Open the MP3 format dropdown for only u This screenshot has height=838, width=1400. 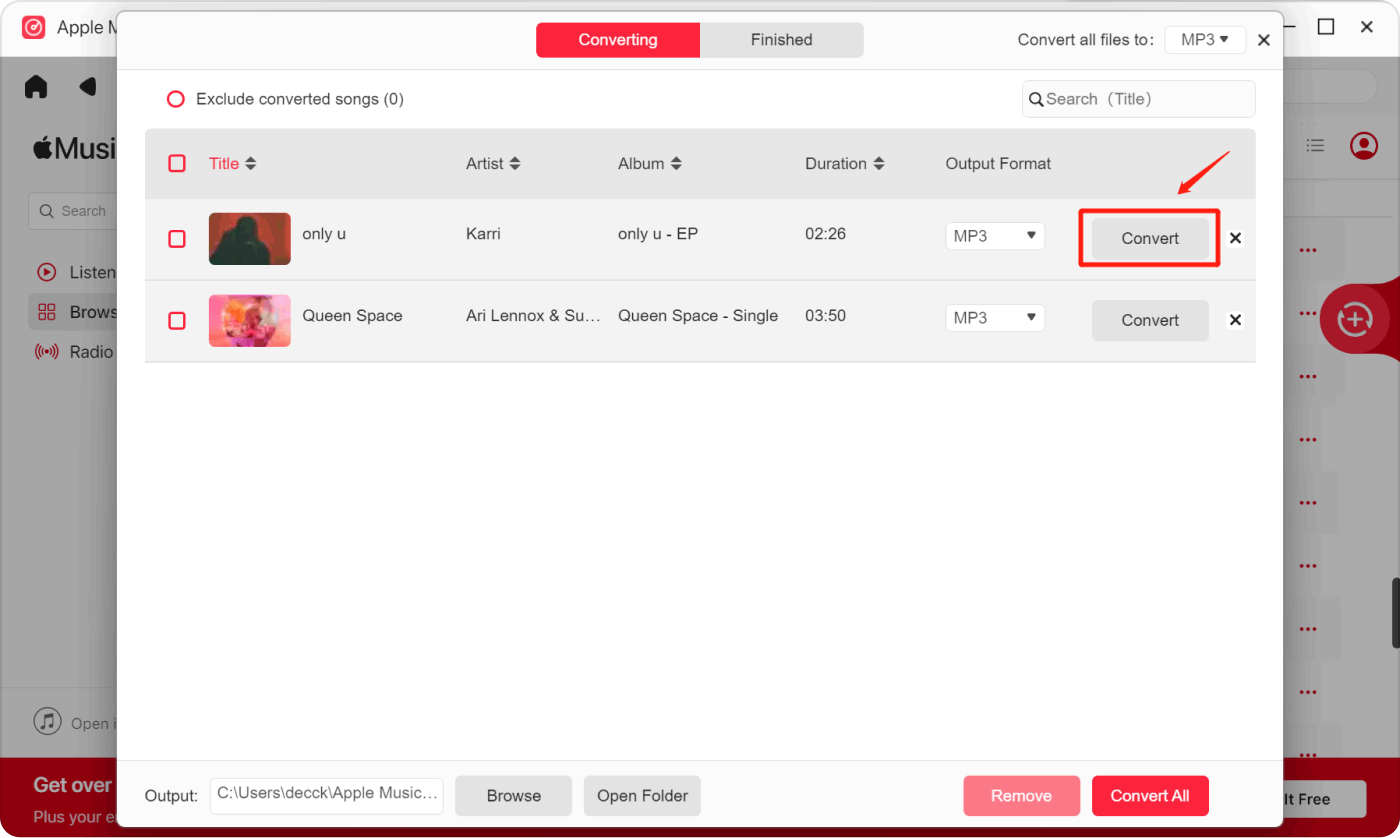995,236
